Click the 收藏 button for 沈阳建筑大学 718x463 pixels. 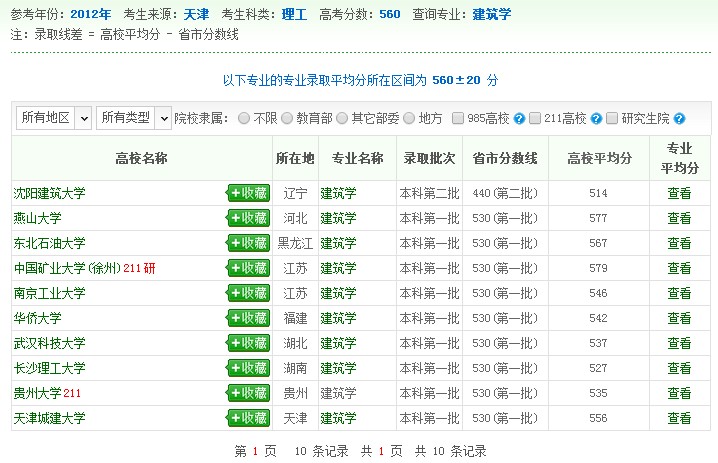[248, 193]
